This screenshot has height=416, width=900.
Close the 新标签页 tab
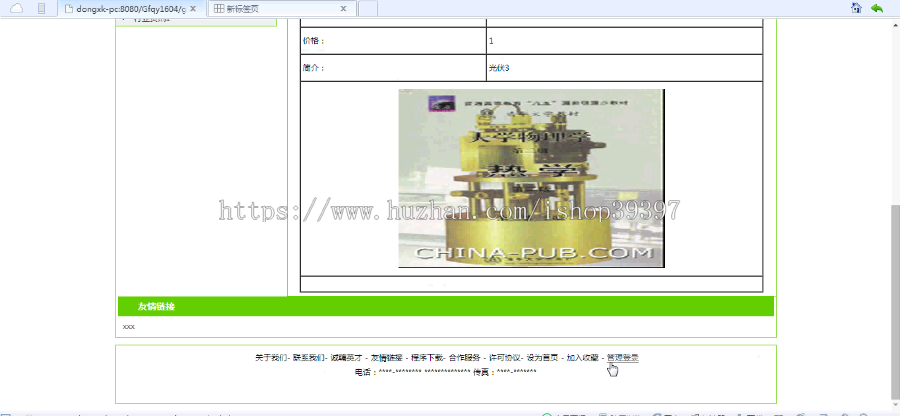coord(343,9)
